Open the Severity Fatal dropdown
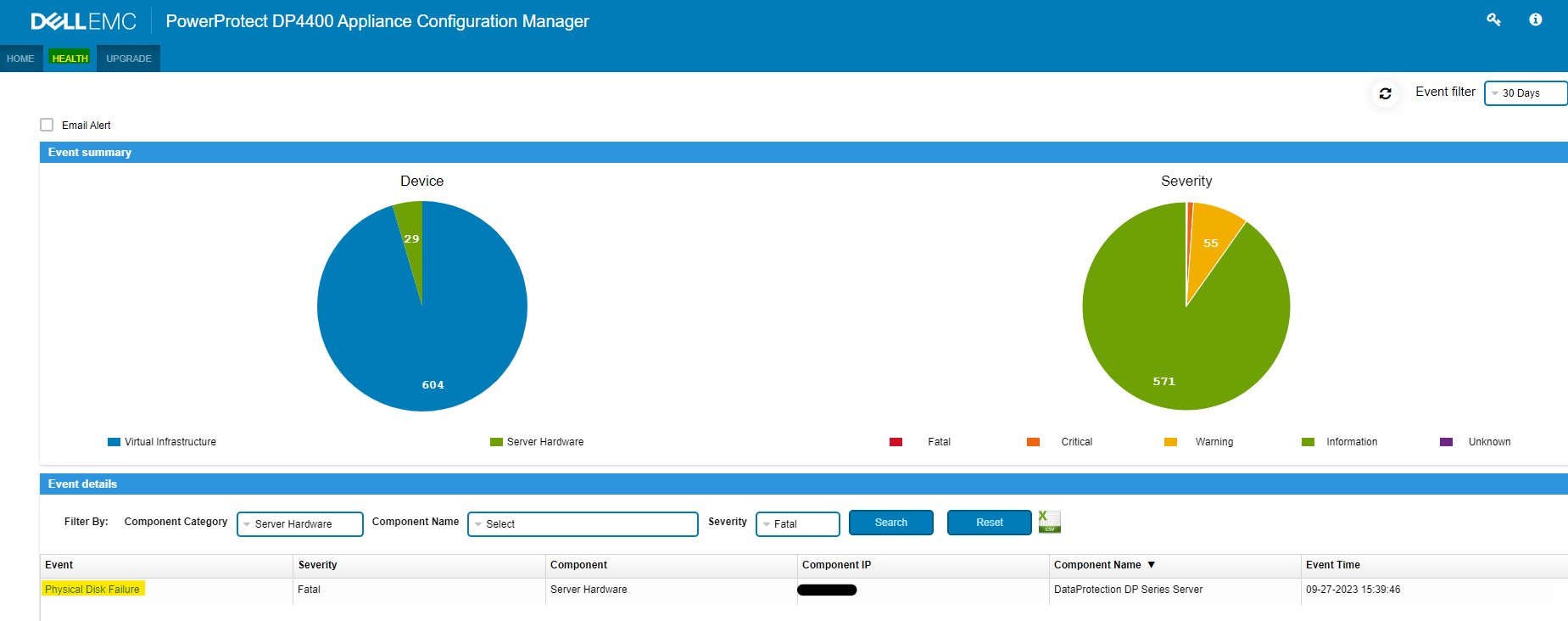 tap(797, 524)
